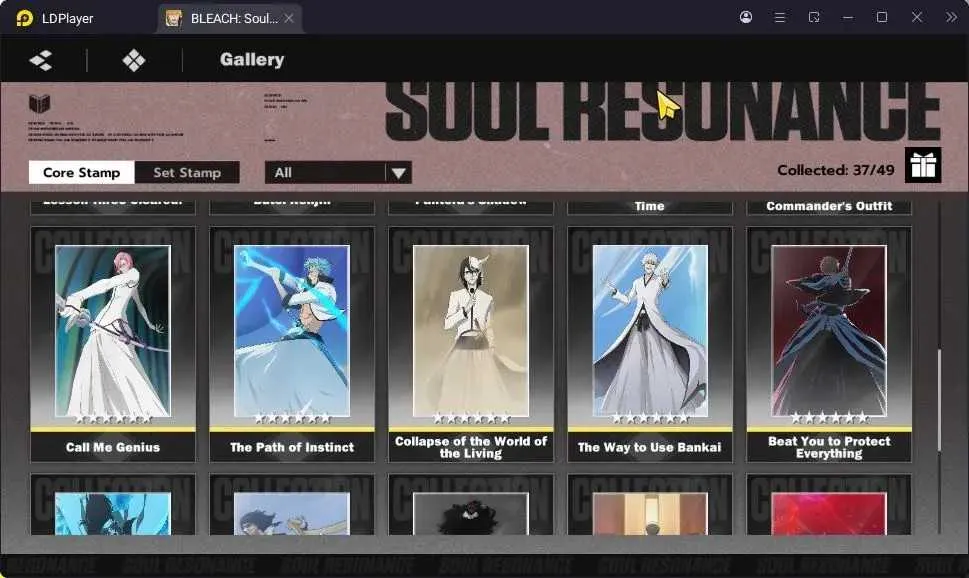The height and width of the screenshot is (578, 969).
Task: Select Beat You to Protect Everything card
Action: pyautogui.click(x=829, y=344)
